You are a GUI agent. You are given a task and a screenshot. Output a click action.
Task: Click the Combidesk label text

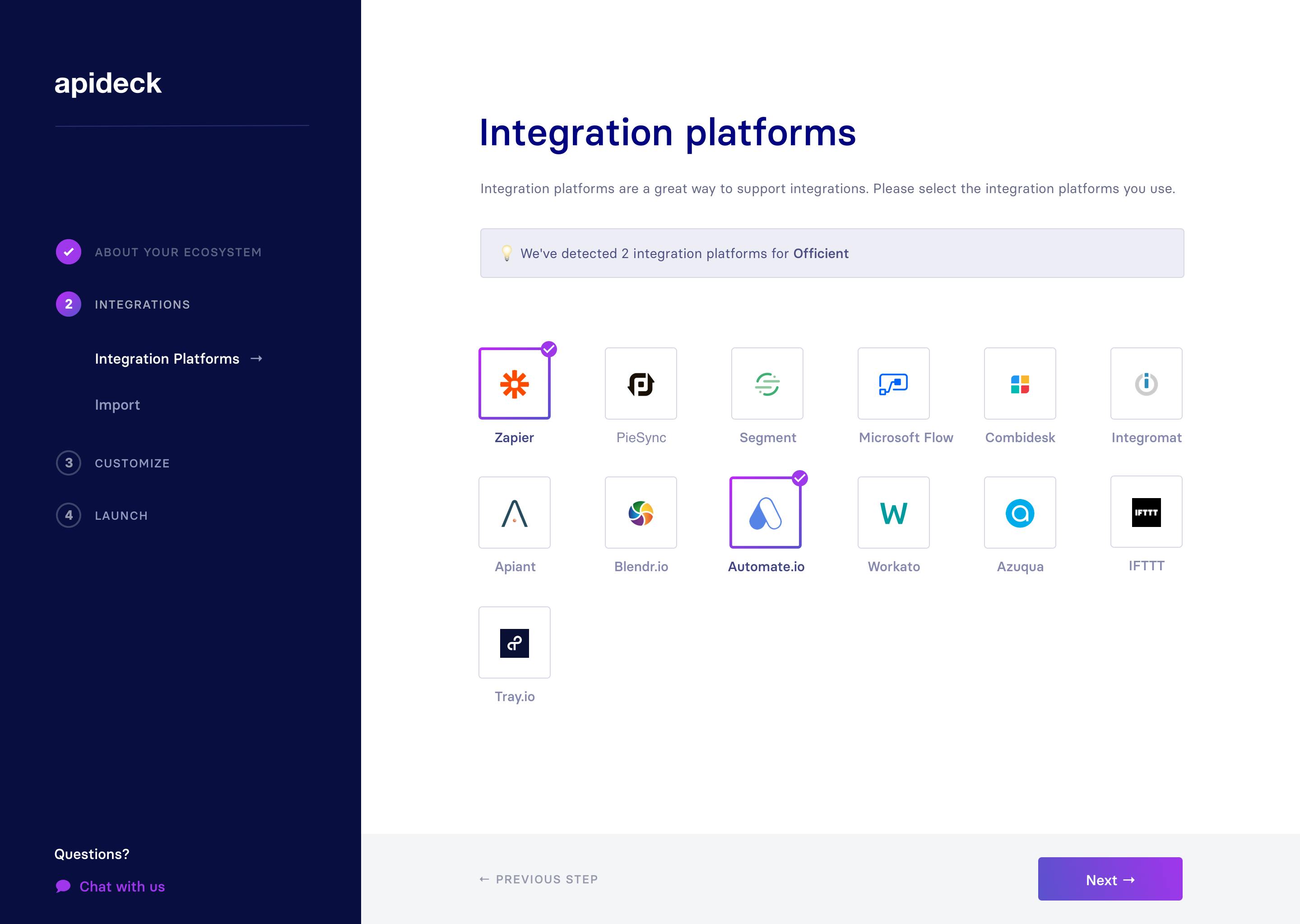pyautogui.click(x=1020, y=438)
